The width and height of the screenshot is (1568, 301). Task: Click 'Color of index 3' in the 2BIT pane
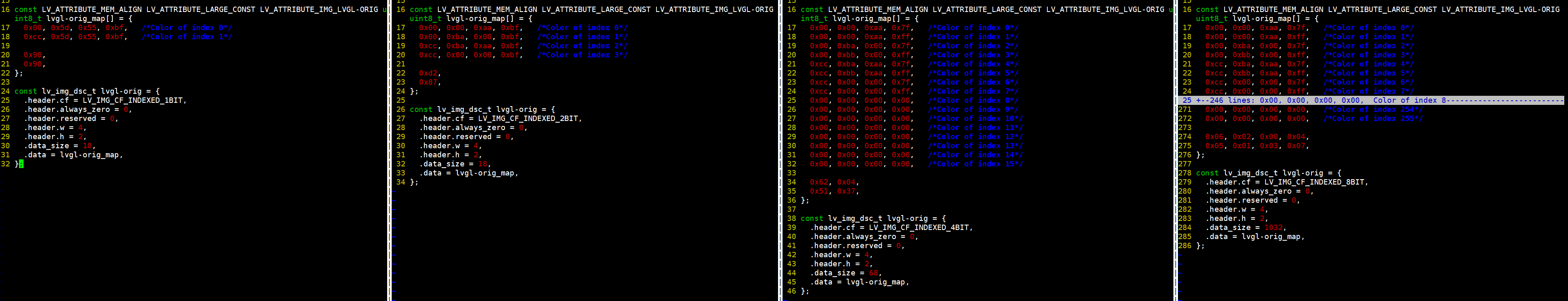pyautogui.click(x=582, y=55)
